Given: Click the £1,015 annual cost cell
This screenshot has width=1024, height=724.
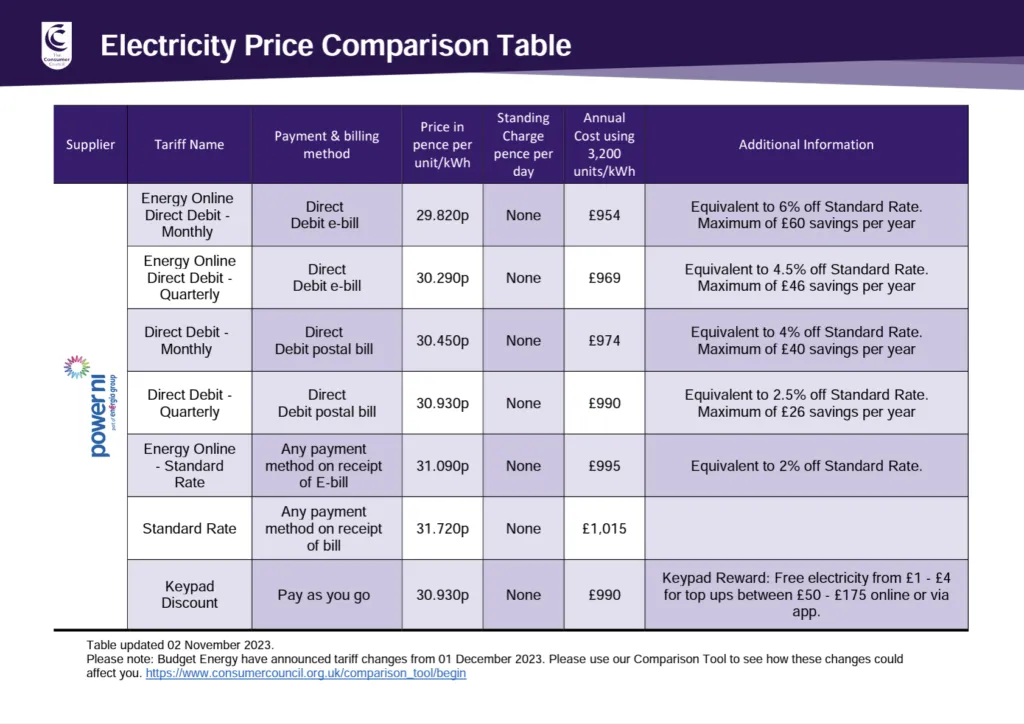Looking at the screenshot, I should coord(605,528).
